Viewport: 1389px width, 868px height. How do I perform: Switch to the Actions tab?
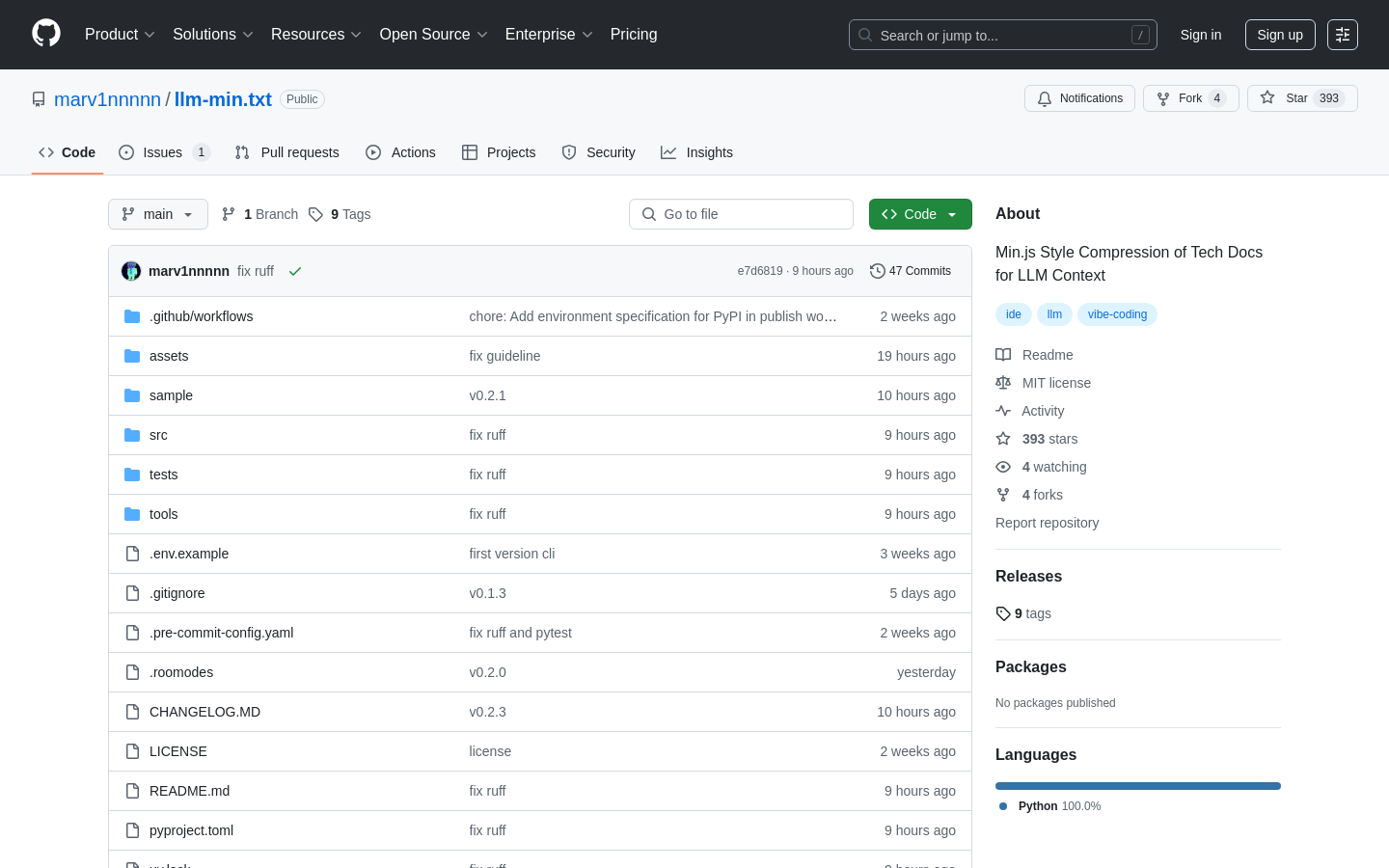(x=400, y=152)
